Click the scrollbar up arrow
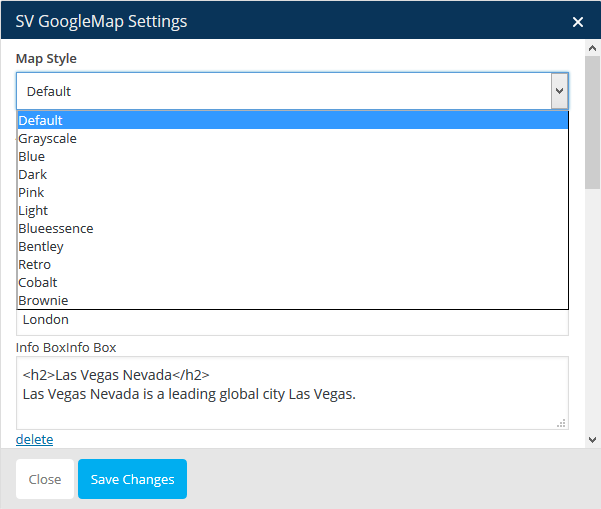The image size is (601, 509). (592, 48)
